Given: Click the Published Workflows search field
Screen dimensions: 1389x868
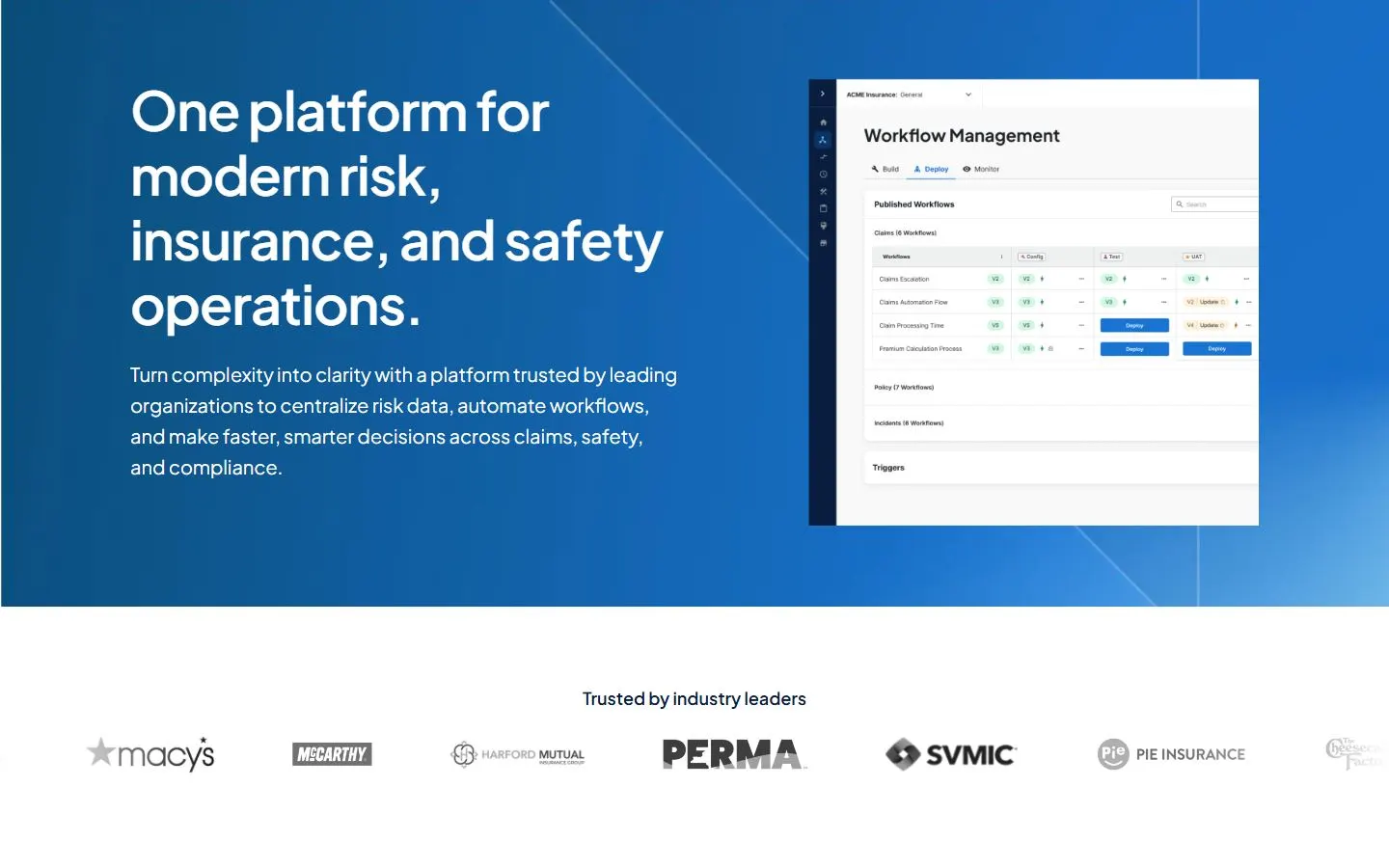Looking at the screenshot, I should [1215, 204].
